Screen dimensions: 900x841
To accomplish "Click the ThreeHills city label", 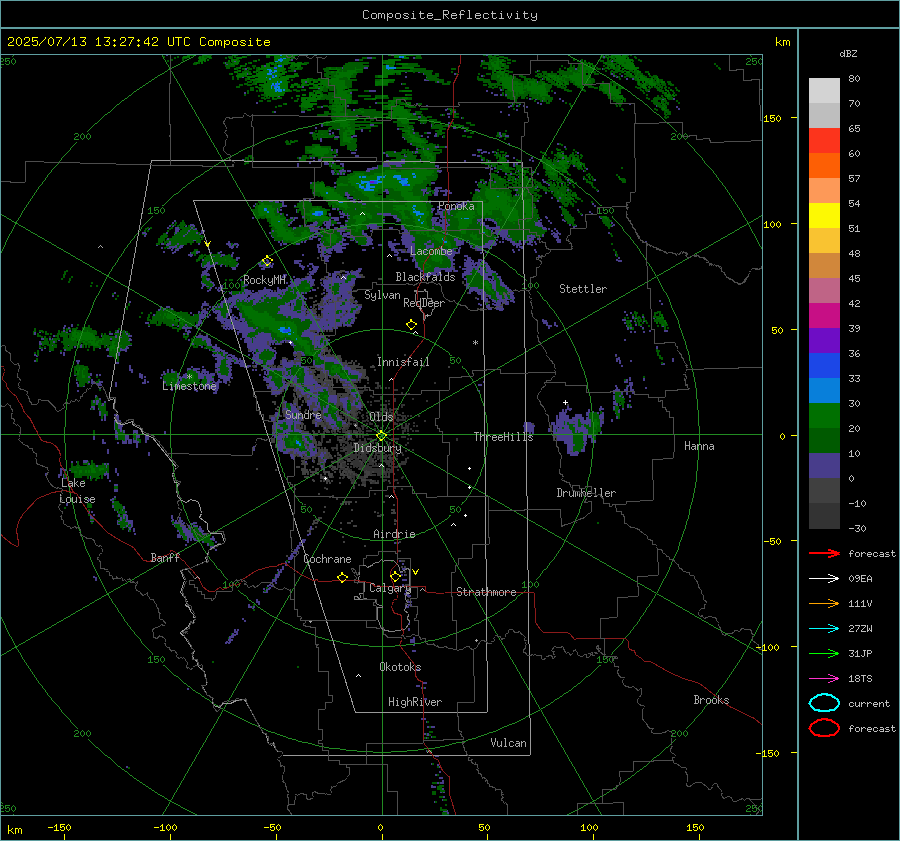I will (x=503, y=437).
